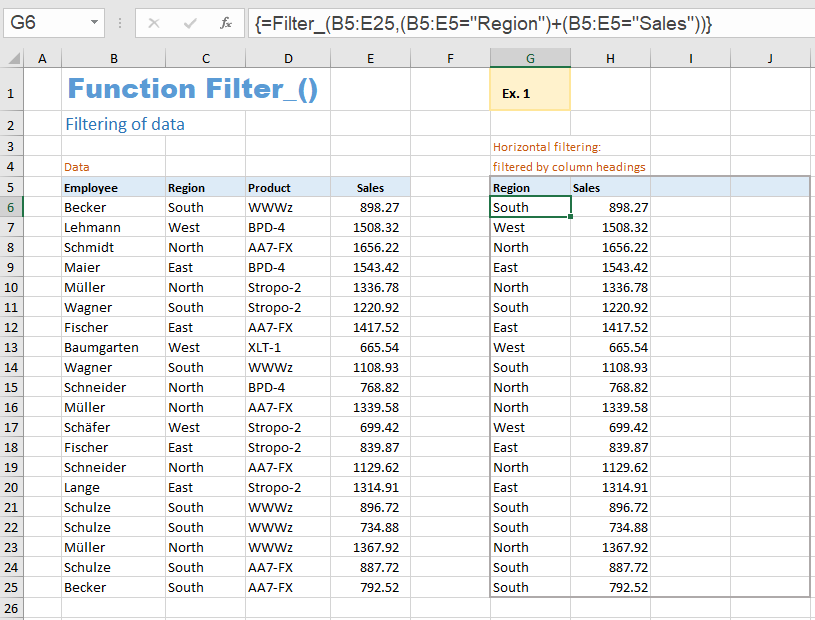The height and width of the screenshot is (620, 815).
Task: Click the 'Sales' column heading cell E5
Action: click(x=370, y=187)
